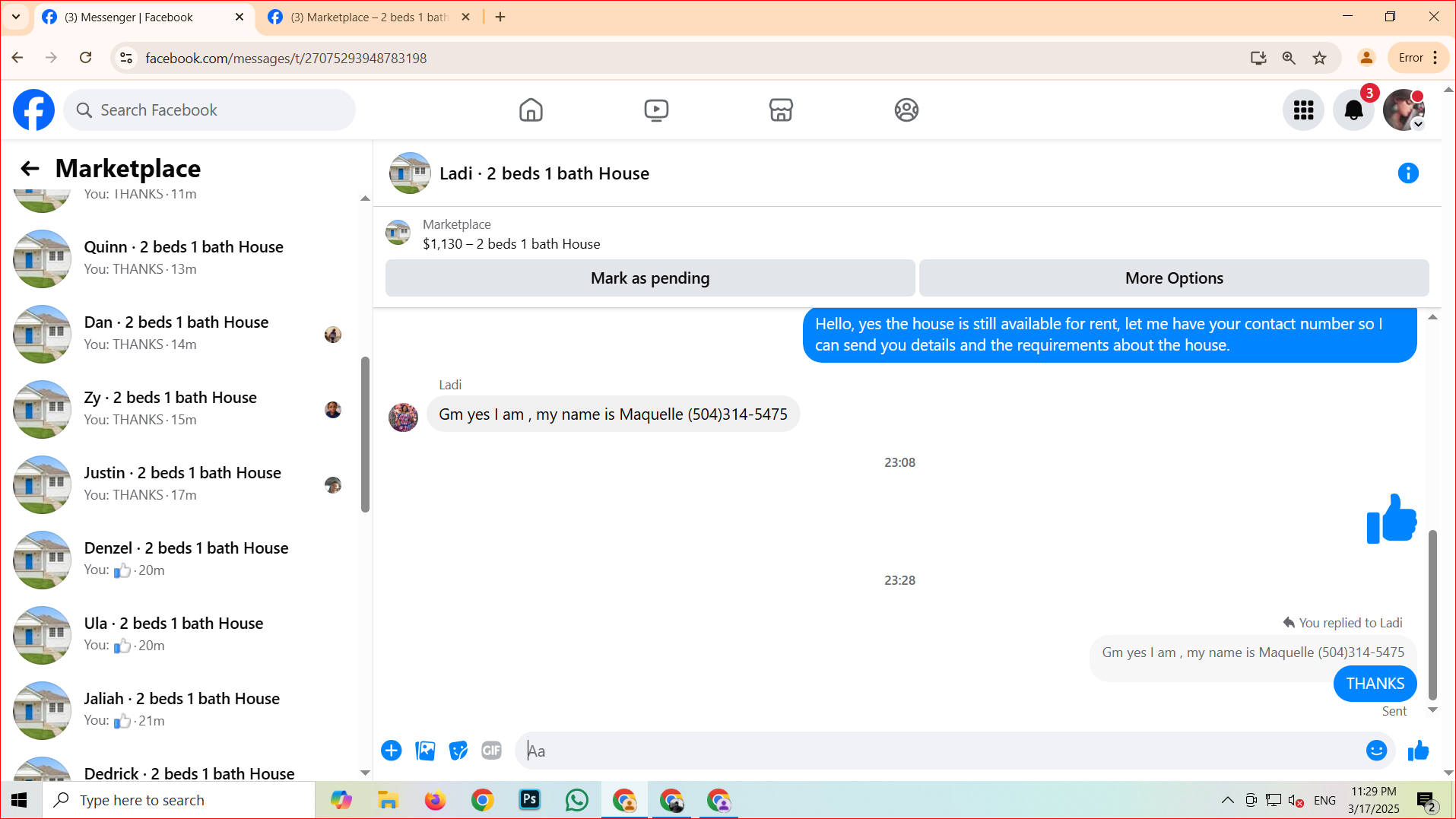Open Jaliah's conversation
Image resolution: width=1456 pixels, height=819 pixels.
point(182,710)
